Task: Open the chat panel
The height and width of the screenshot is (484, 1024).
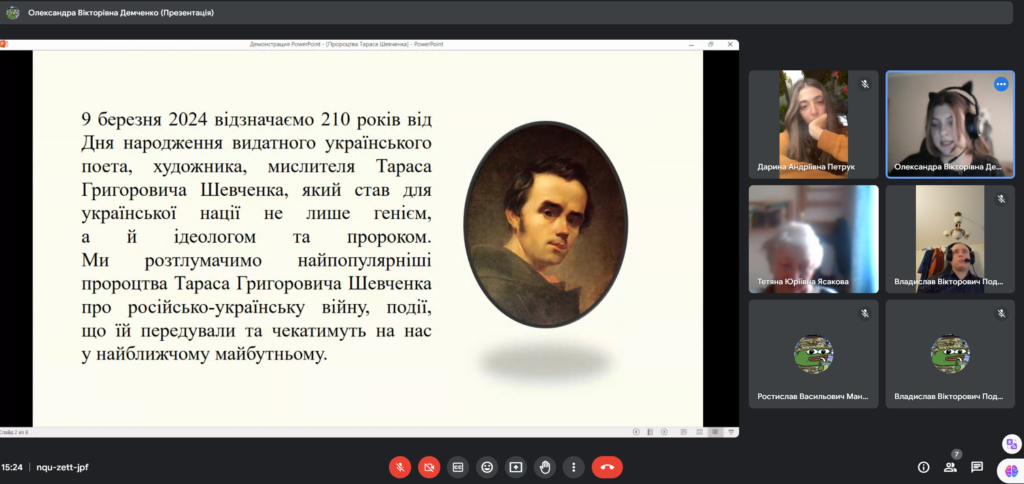Action: 977,467
